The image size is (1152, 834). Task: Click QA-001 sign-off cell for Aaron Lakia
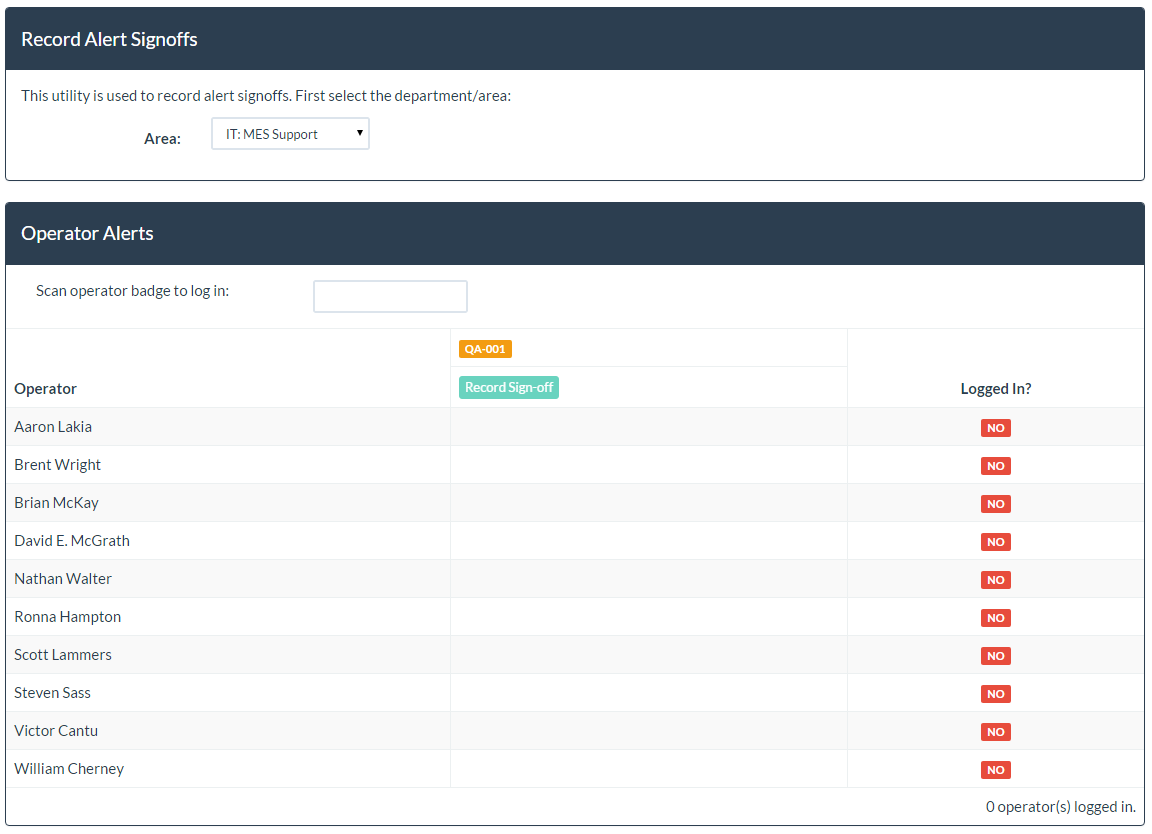tap(648, 427)
